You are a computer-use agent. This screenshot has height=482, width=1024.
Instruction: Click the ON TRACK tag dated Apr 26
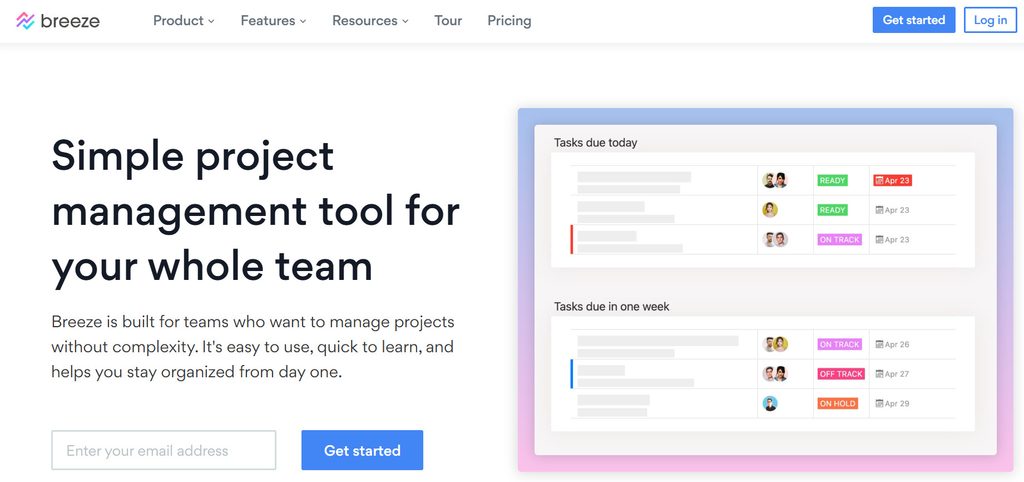click(x=839, y=344)
